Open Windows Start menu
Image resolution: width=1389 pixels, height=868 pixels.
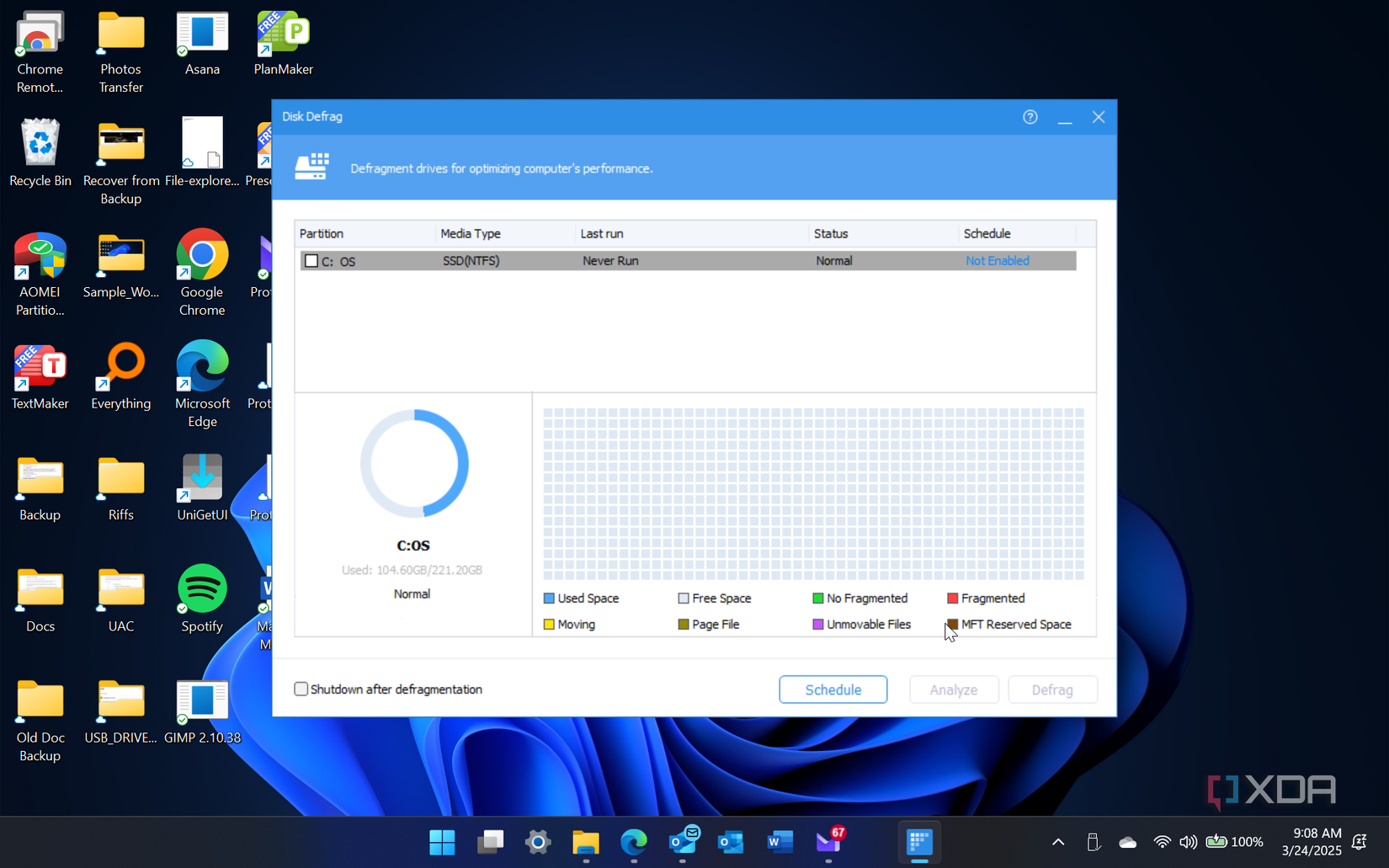[x=442, y=842]
